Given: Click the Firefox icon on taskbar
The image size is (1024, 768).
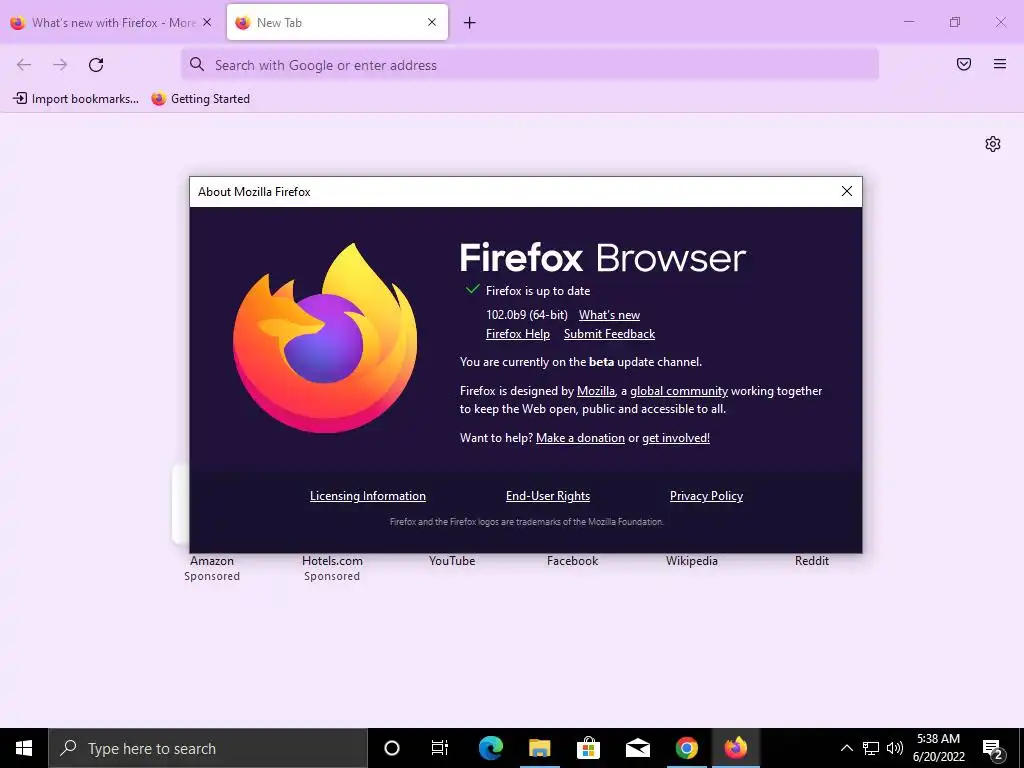Looking at the screenshot, I should point(735,748).
